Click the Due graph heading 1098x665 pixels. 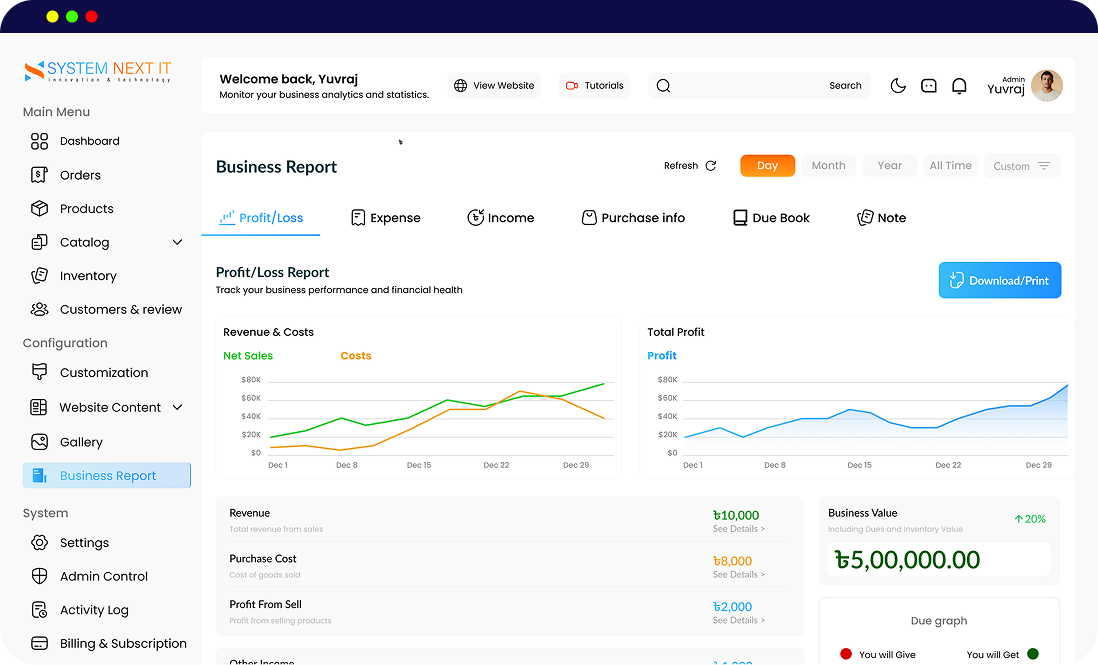(x=938, y=621)
